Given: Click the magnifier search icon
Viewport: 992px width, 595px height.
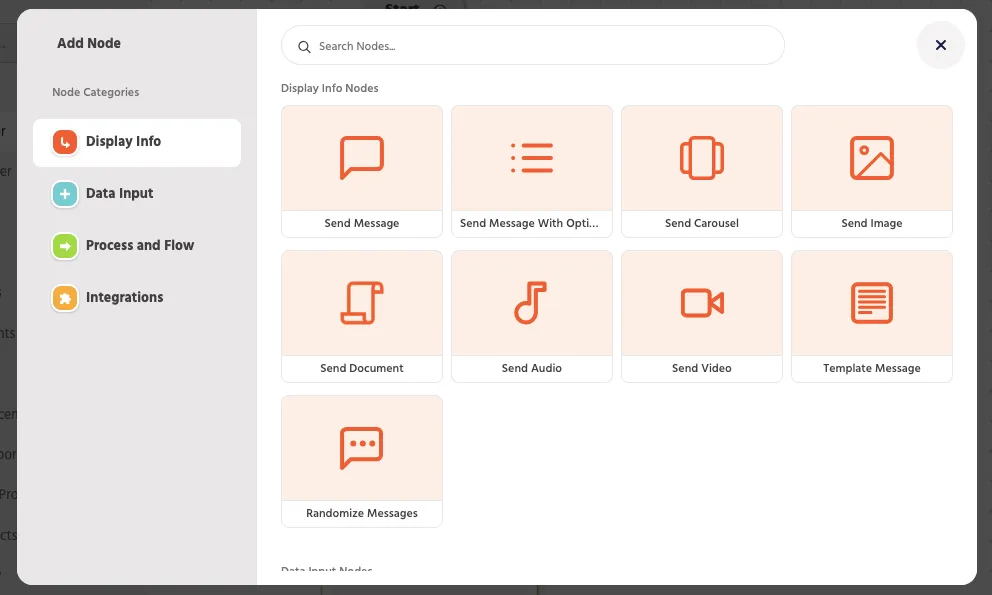Looking at the screenshot, I should pyautogui.click(x=304, y=47).
